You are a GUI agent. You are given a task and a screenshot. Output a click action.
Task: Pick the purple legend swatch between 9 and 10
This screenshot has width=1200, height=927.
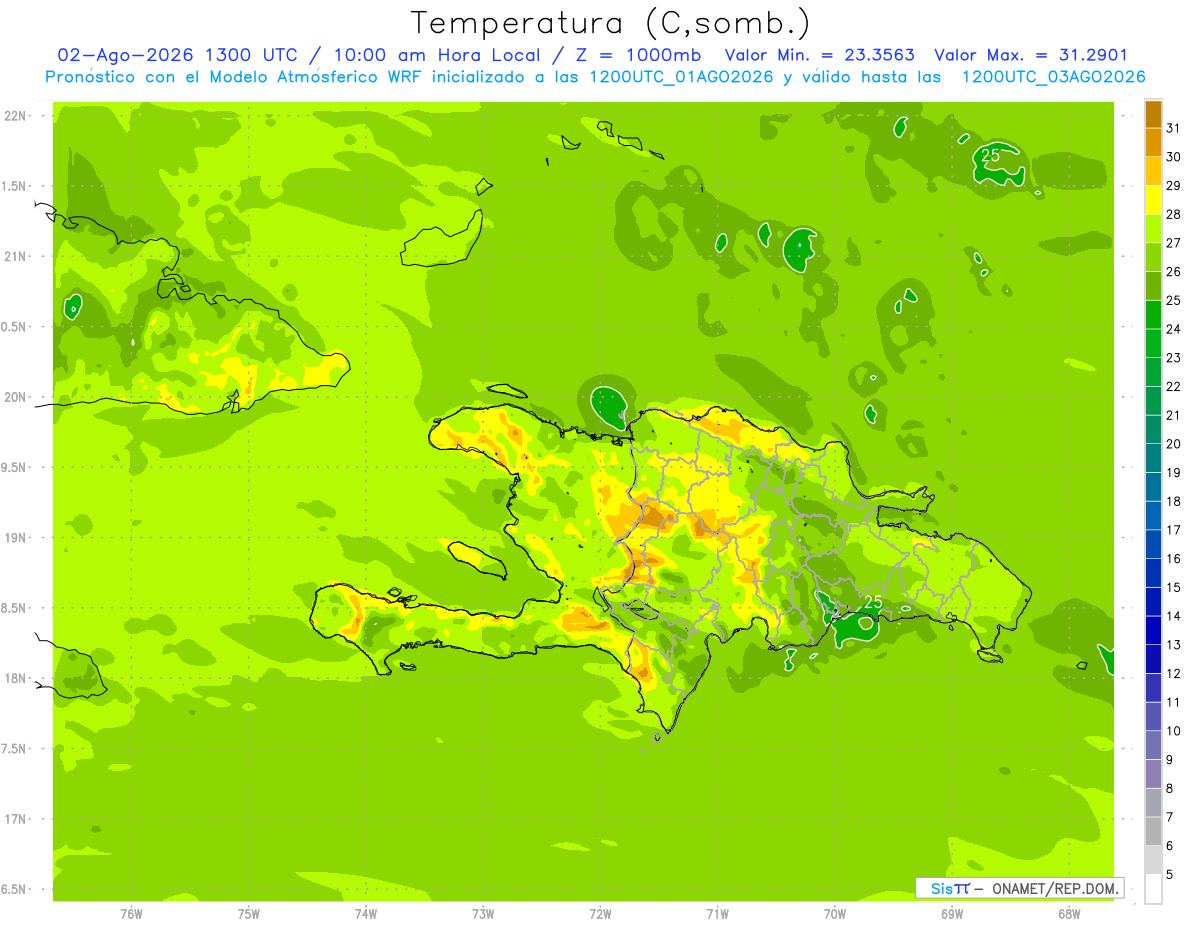1153,746
